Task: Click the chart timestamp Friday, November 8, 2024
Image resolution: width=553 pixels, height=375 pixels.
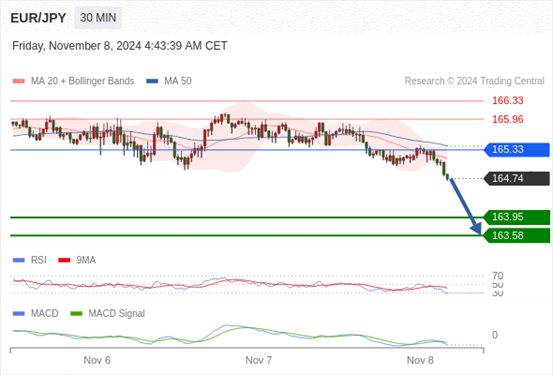Action: click(x=120, y=46)
